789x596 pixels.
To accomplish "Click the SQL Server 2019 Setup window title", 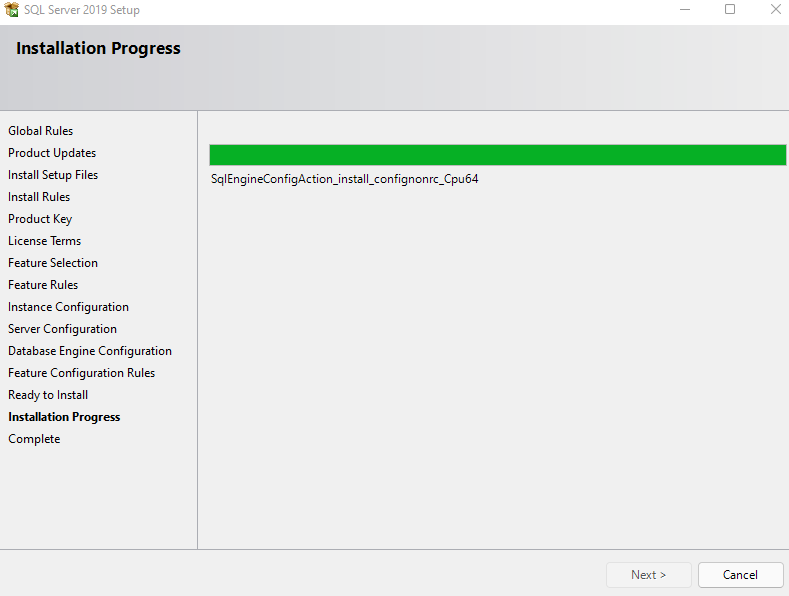I will pyautogui.click(x=82, y=10).
